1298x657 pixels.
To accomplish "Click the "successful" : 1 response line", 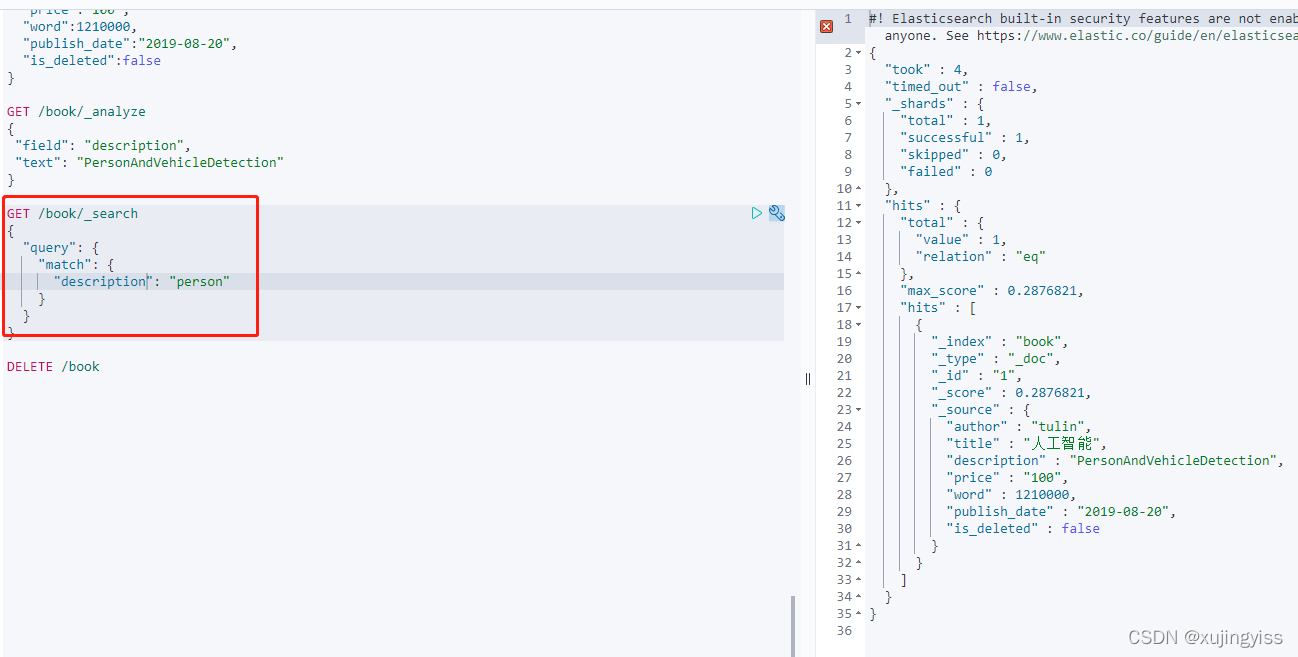I will 965,138.
